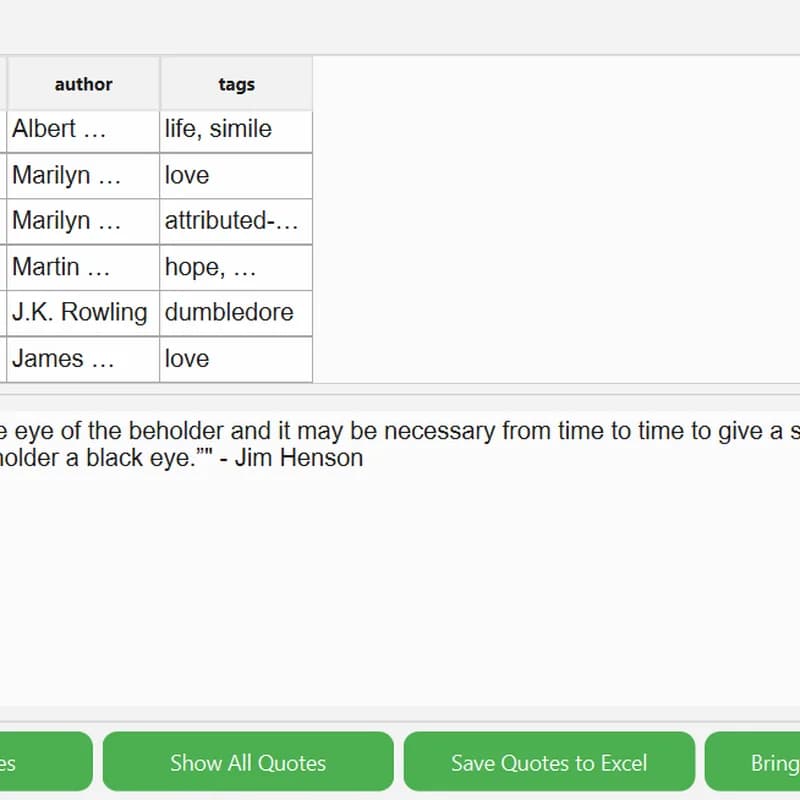Click the dumbledore tags cell
Image resolution: width=800 pixels, height=800 pixels.
(x=236, y=313)
